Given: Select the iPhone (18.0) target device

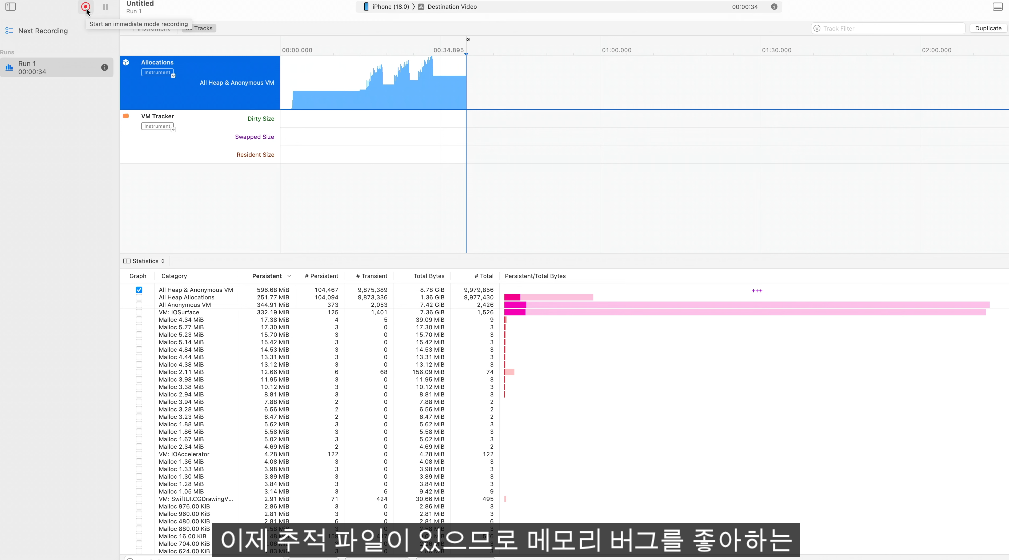Looking at the screenshot, I should (387, 7).
